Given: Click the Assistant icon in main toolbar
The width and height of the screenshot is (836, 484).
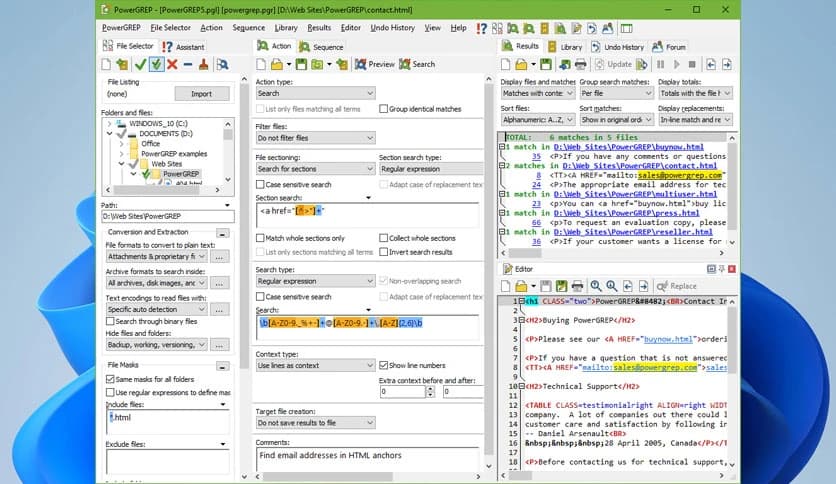Looking at the screenshot, I should click(x=481, y=28).
